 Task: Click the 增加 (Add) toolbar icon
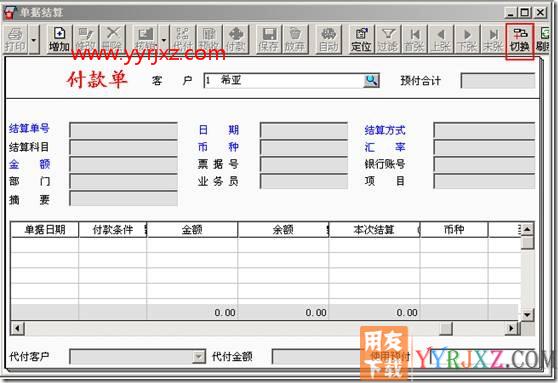59,39
